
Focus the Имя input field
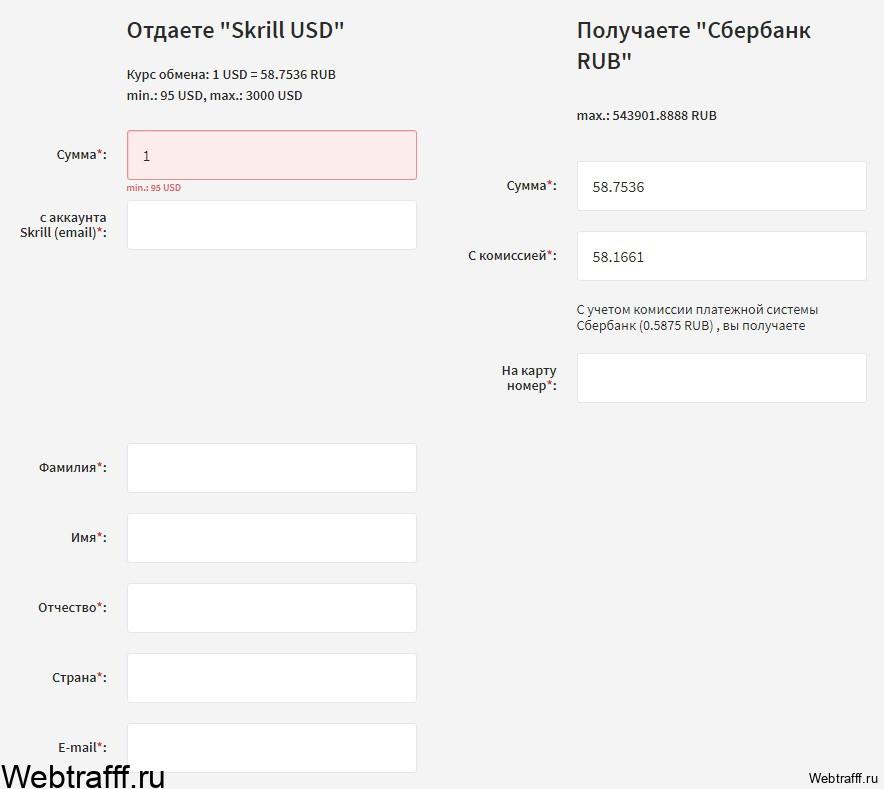[x=272, y=537]
